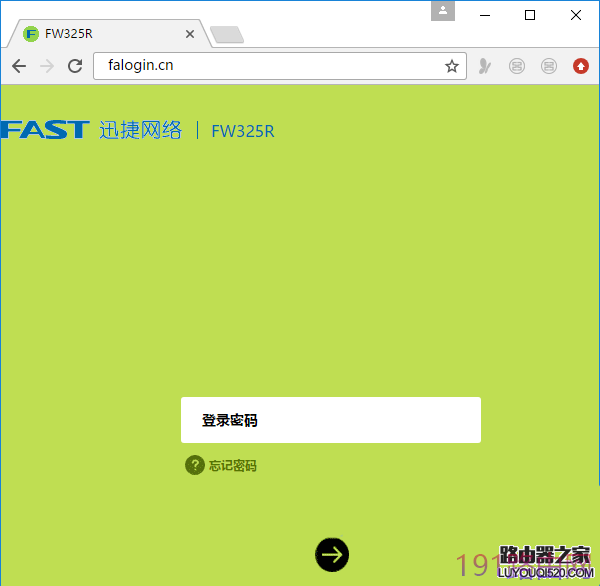Click the FW325R model text in header

[243, 131]
